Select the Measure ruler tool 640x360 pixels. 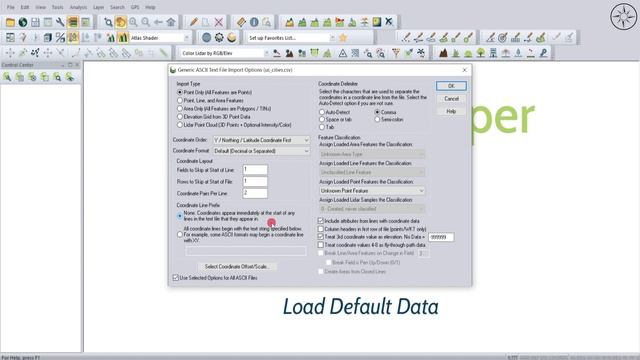tap(241, 22)
